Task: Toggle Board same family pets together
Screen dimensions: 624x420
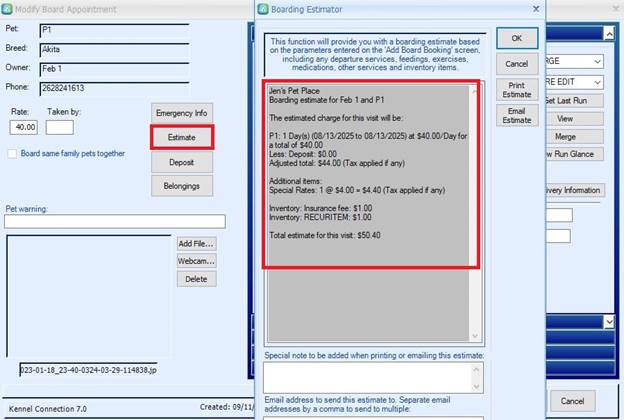Action: click(x=12, y=154)
